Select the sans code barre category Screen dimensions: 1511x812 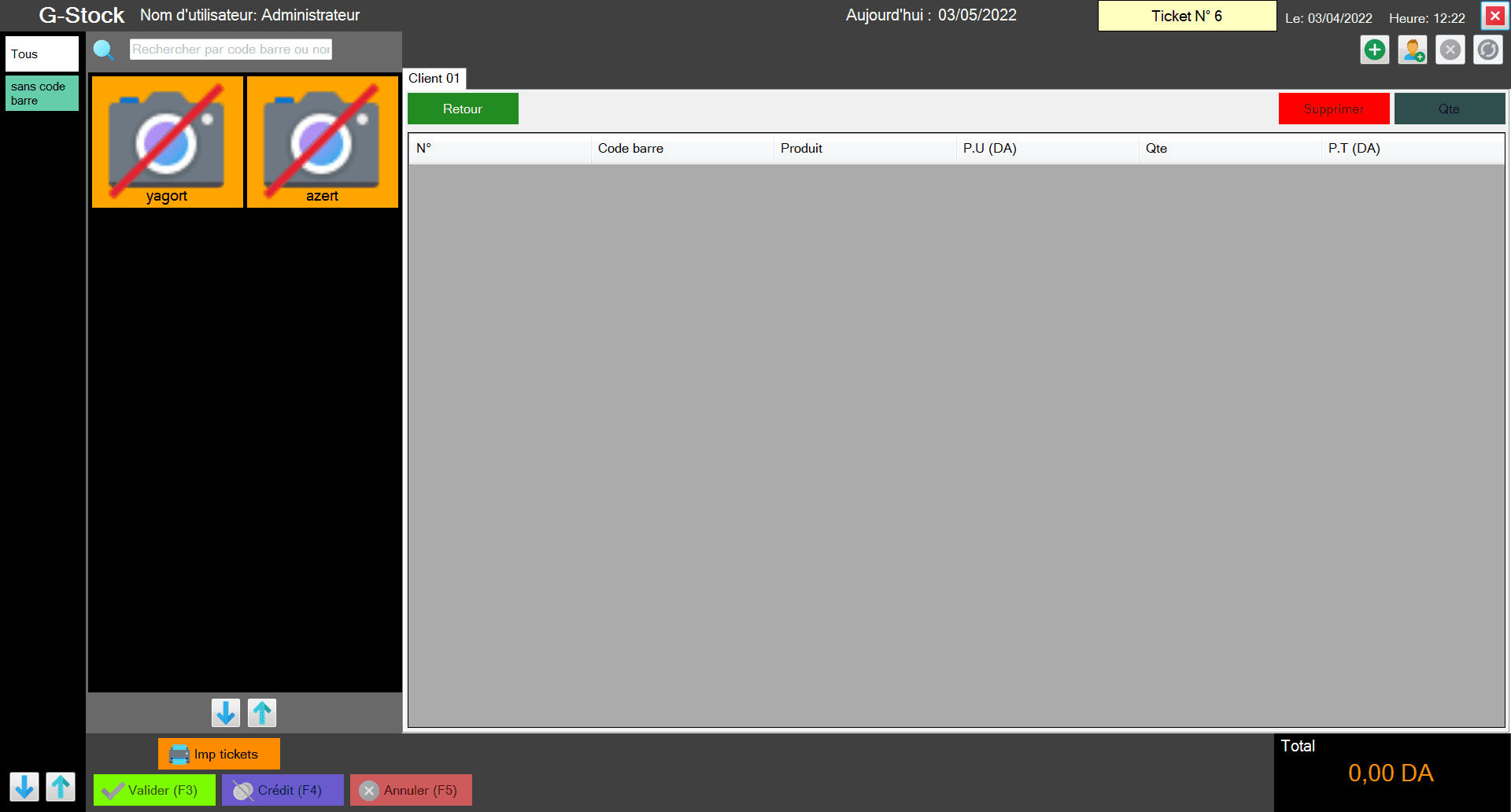point(42,94)
